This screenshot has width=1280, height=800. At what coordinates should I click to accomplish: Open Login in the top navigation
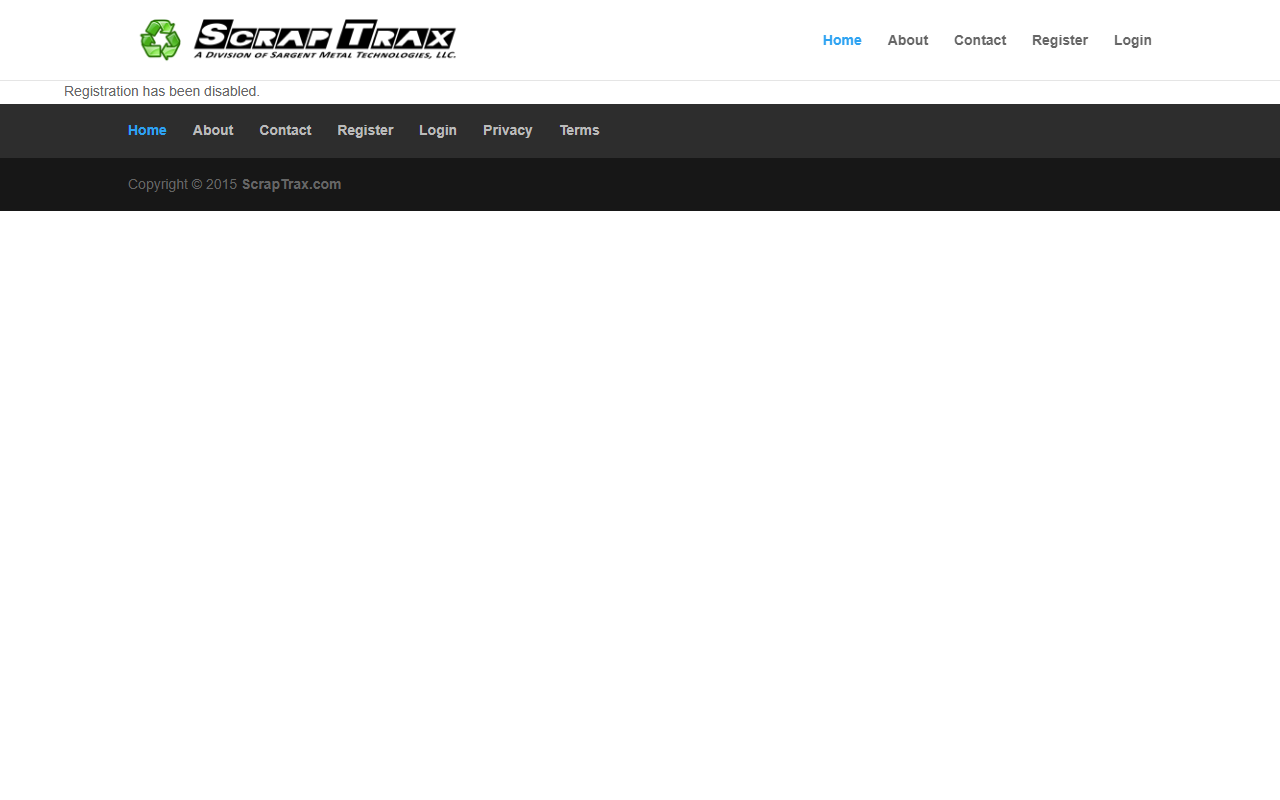coord(1133,40)
